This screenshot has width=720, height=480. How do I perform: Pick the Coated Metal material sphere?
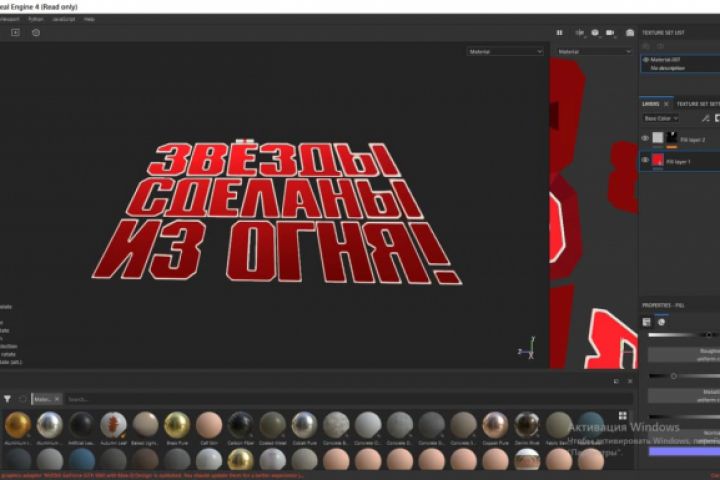(x=273, y=425)
